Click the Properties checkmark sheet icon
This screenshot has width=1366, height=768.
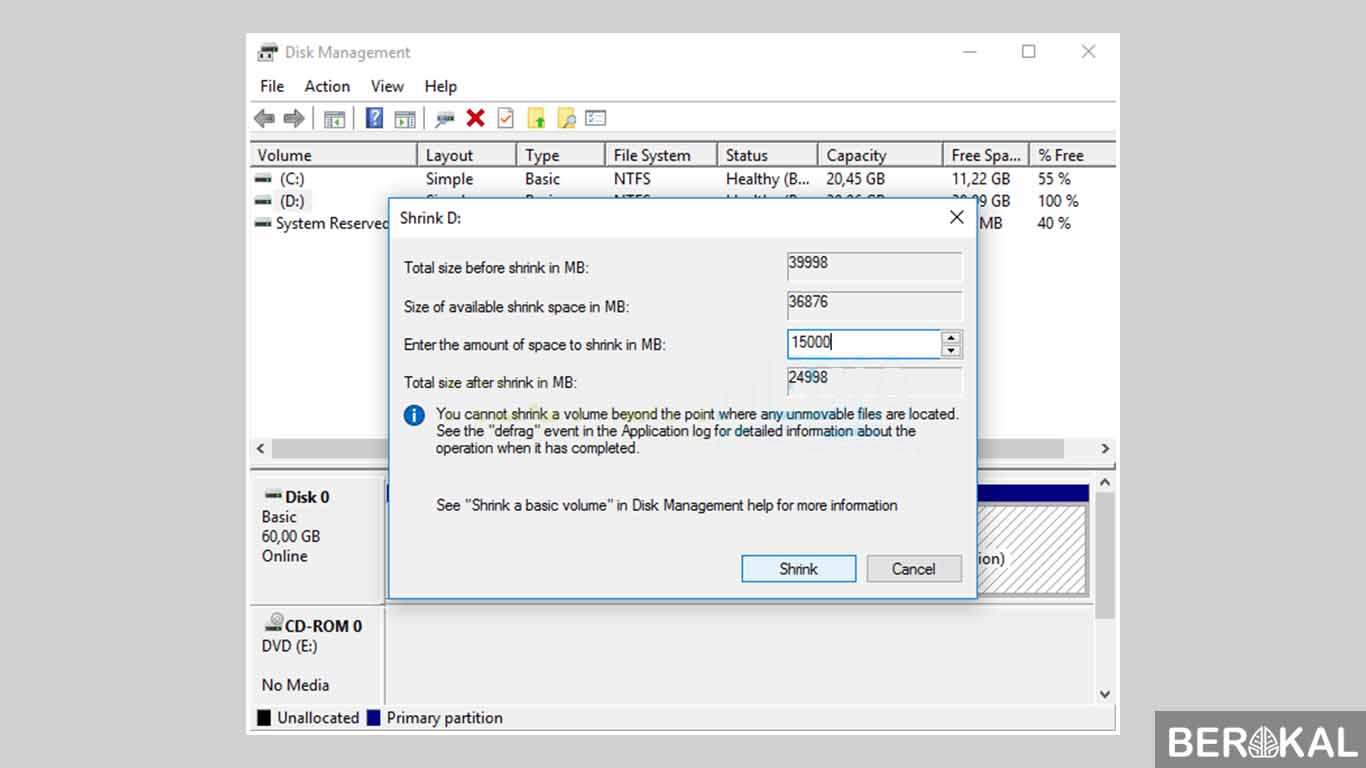point(506,118)
